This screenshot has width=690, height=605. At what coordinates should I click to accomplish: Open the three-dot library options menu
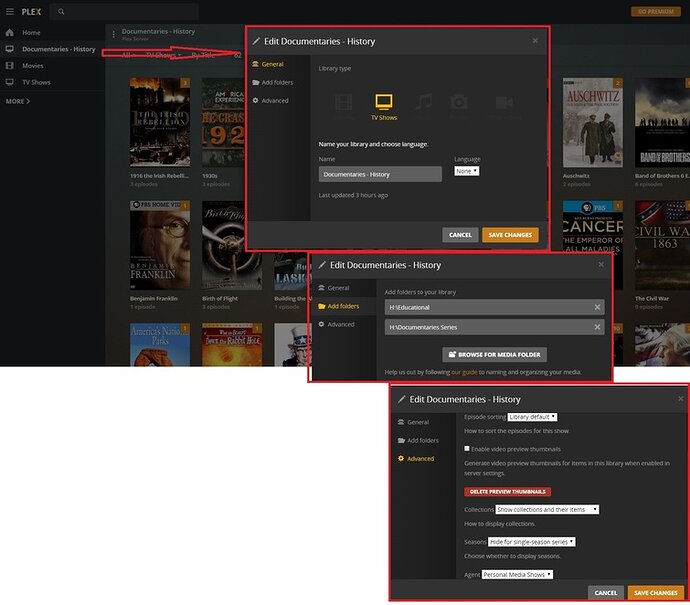click(114, 34)
